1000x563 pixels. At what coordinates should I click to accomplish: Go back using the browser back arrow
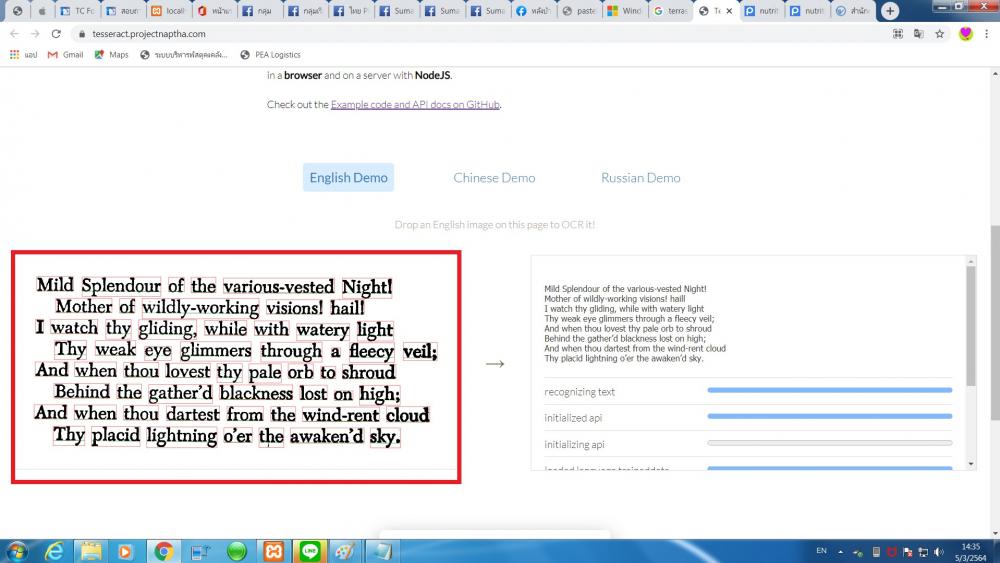[x=14, y=34]
